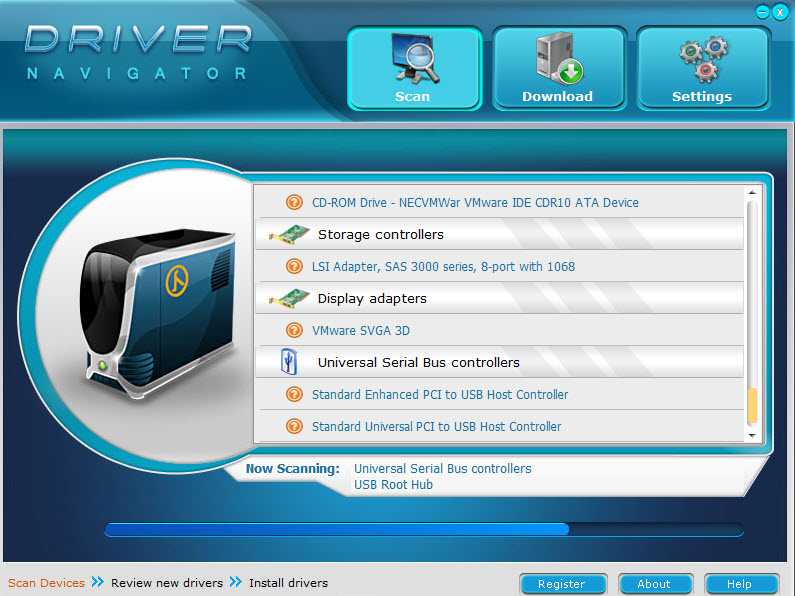
Task: Select the VMware SVGA 3D entry
Action: (x=499, y=330)
